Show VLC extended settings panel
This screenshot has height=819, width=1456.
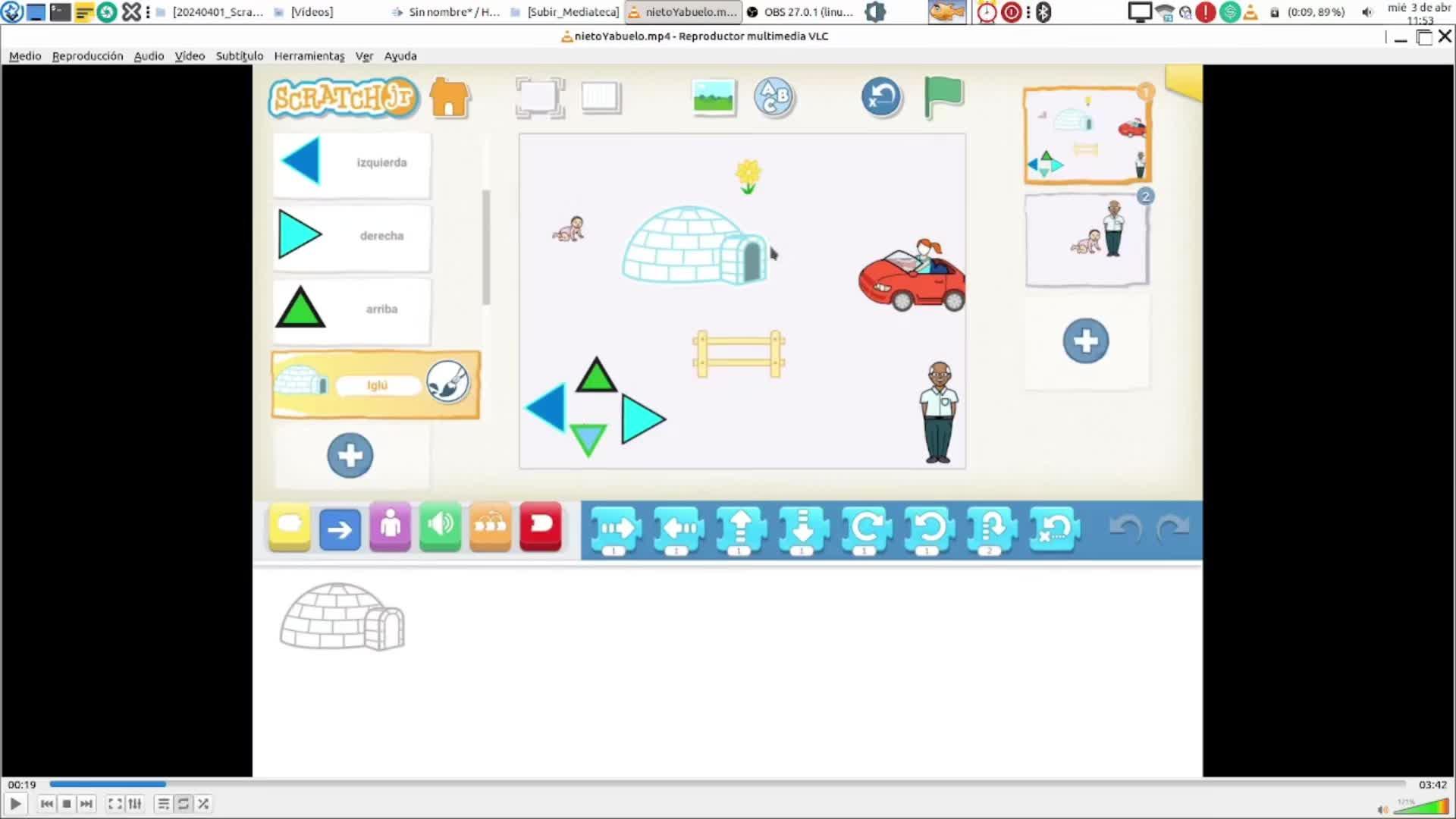[135, 804]
